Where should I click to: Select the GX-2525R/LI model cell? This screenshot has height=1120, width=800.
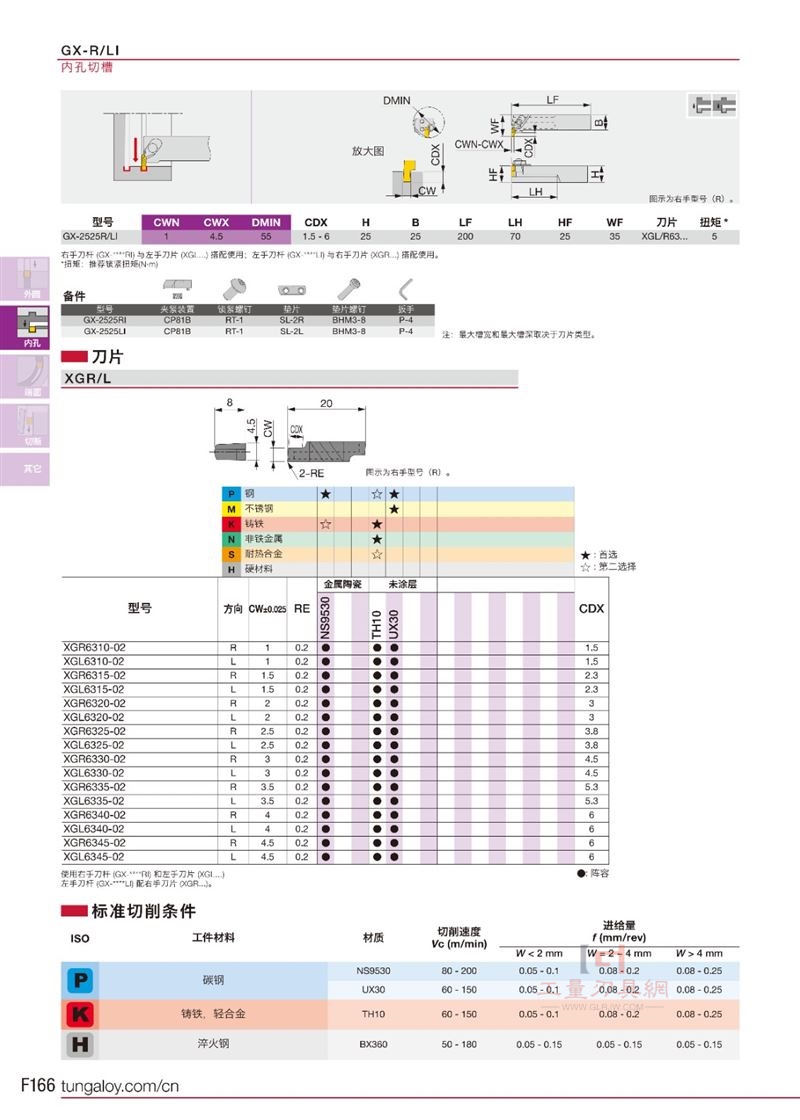[x=90, y=236]
